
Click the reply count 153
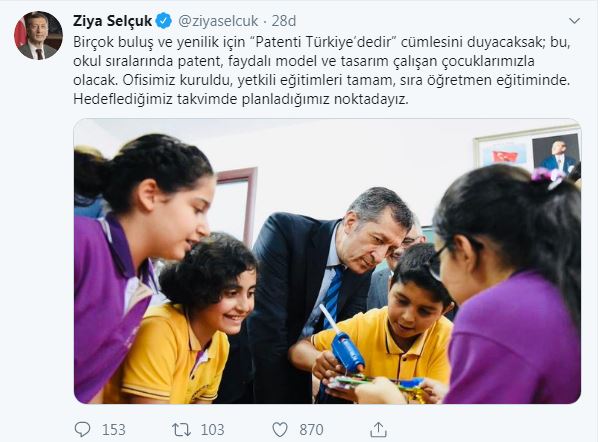(114, 430)
